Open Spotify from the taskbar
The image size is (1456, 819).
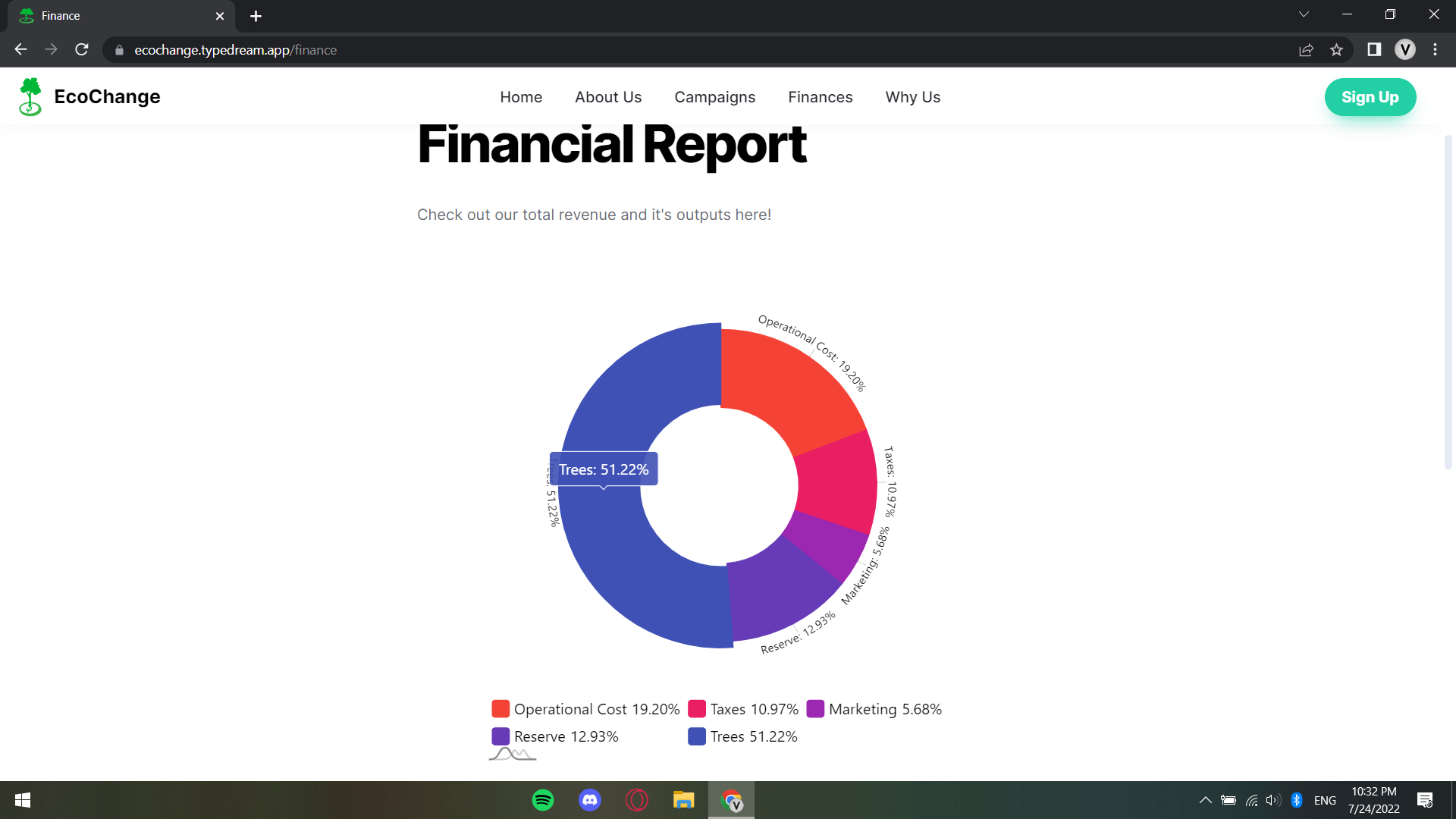point(543,800)
